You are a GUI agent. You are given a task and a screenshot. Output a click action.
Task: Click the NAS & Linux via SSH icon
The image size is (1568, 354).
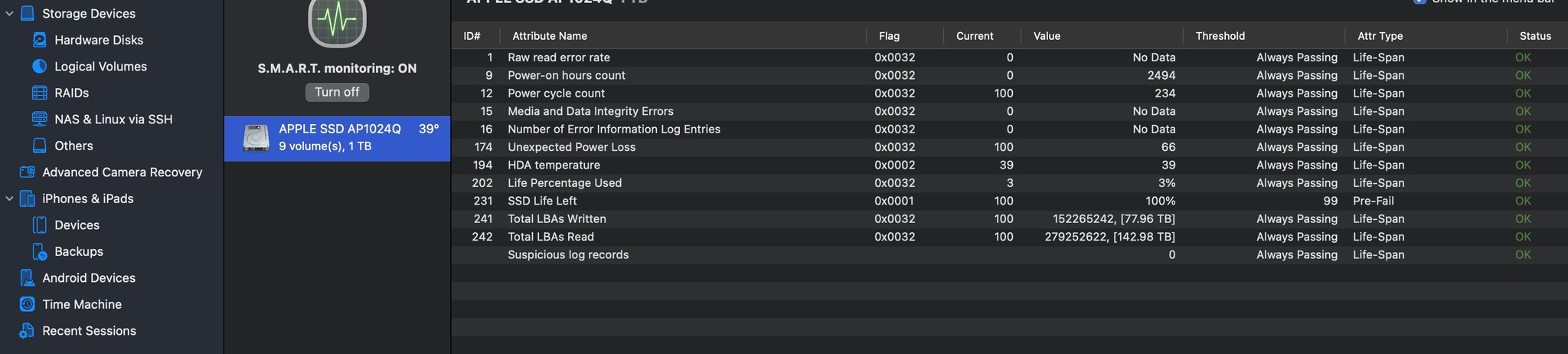[x=40, y=120]
